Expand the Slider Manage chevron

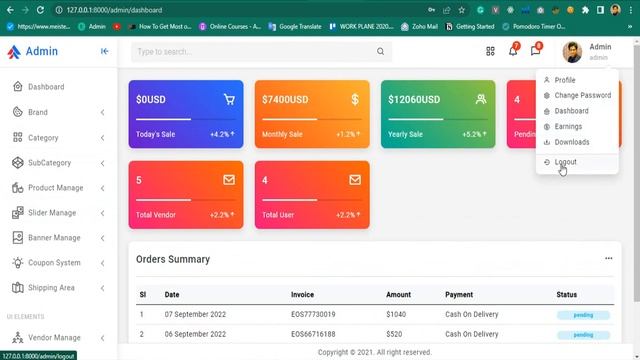pos(102,213)
